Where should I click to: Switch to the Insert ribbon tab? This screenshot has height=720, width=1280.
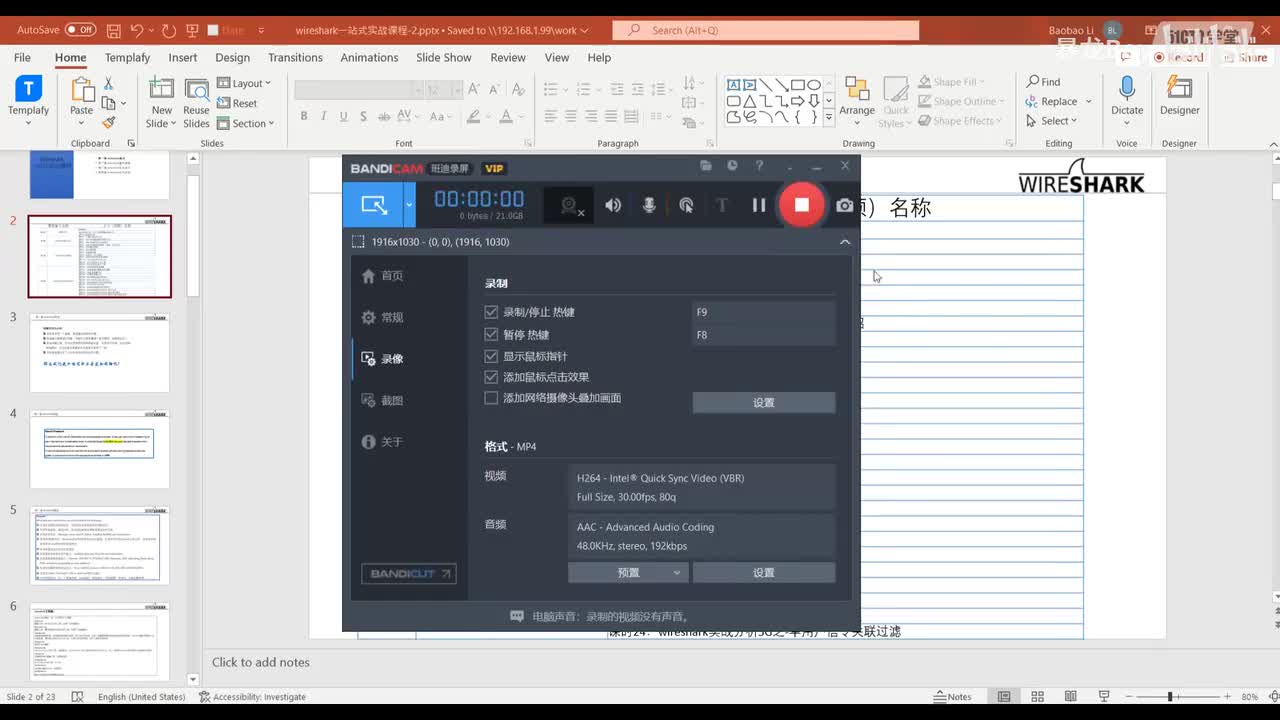pos(183,57)
